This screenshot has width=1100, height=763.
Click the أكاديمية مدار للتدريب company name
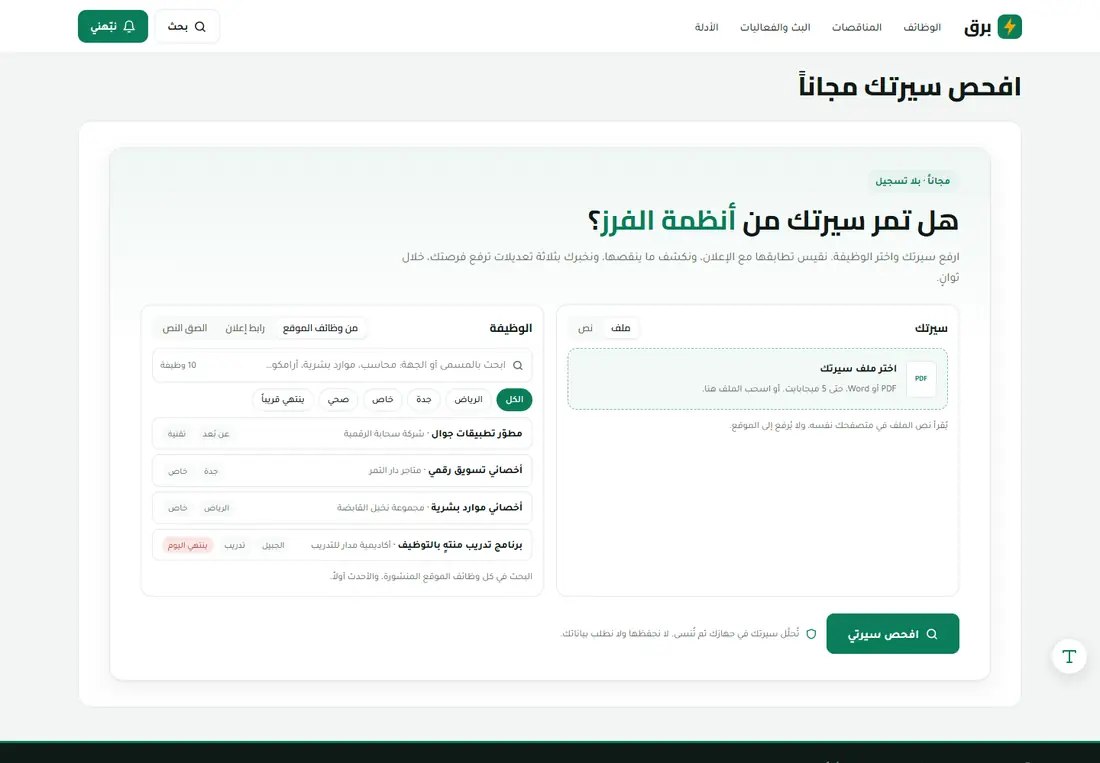[x=351, y=545]
